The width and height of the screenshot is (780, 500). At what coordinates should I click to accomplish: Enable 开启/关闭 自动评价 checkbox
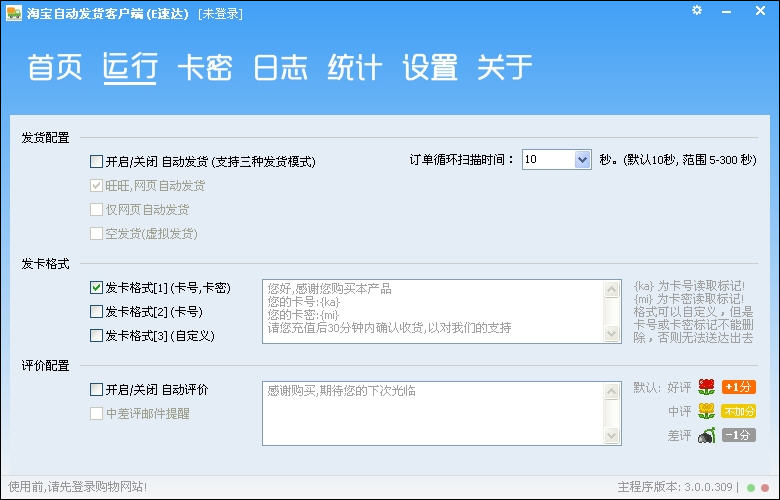(96, 389)
